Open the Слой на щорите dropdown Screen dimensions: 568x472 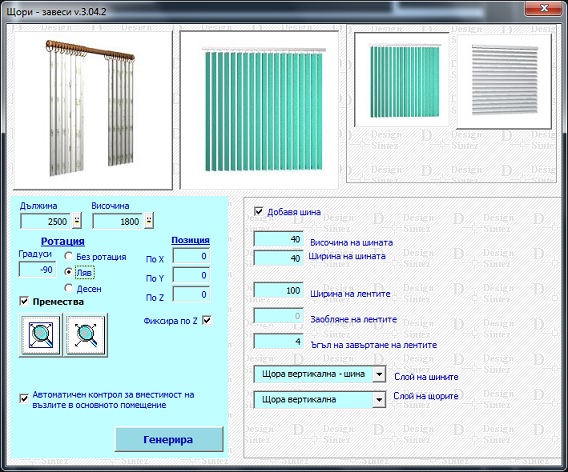click(379, 400)
